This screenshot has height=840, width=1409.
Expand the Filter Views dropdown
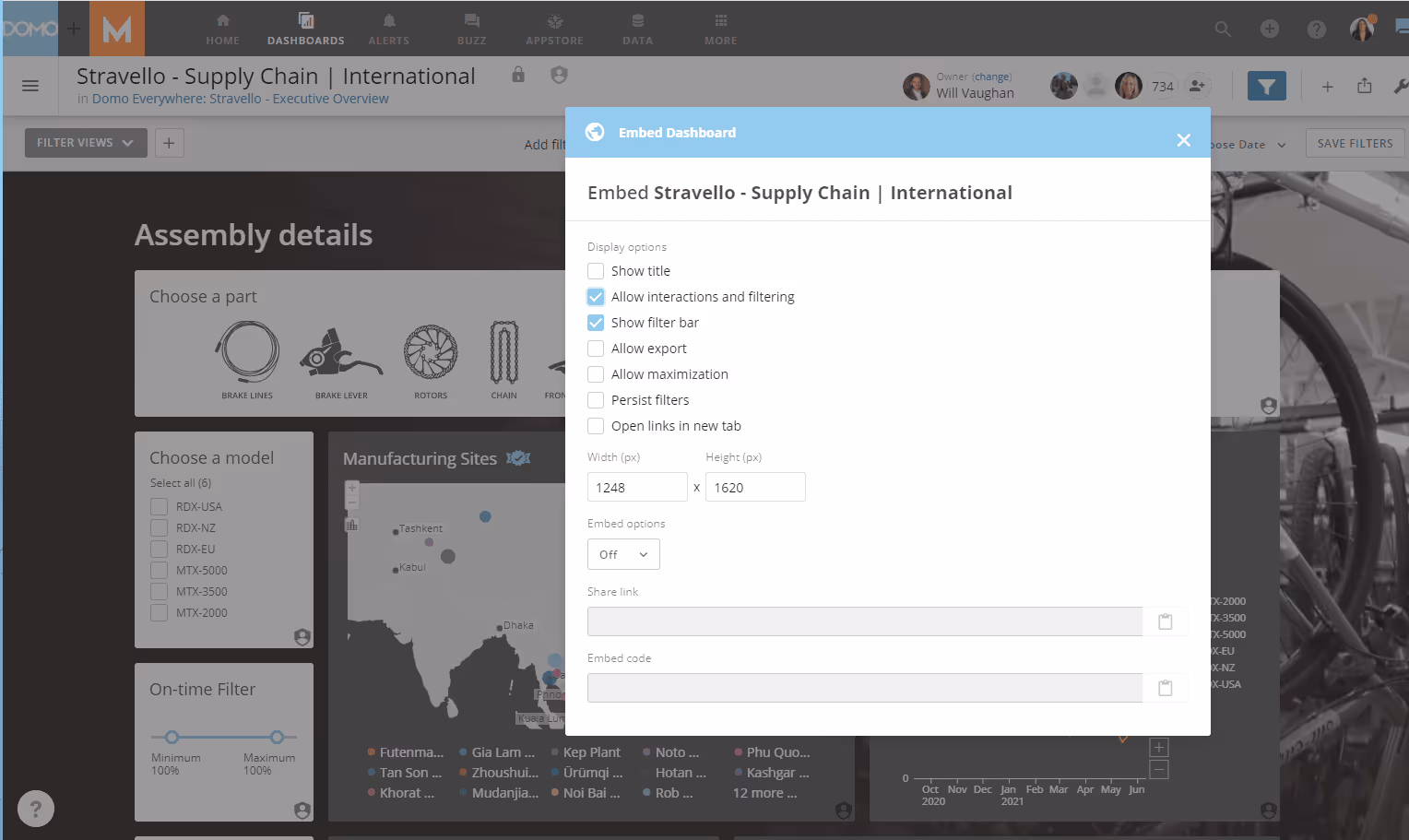coord(86,143)
